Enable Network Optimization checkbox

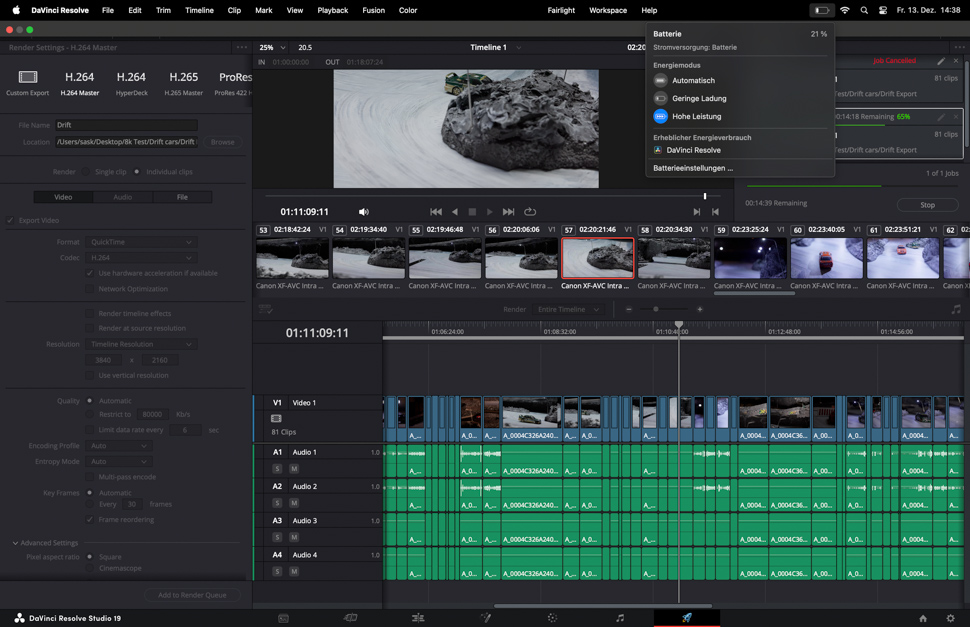(90, 289)
